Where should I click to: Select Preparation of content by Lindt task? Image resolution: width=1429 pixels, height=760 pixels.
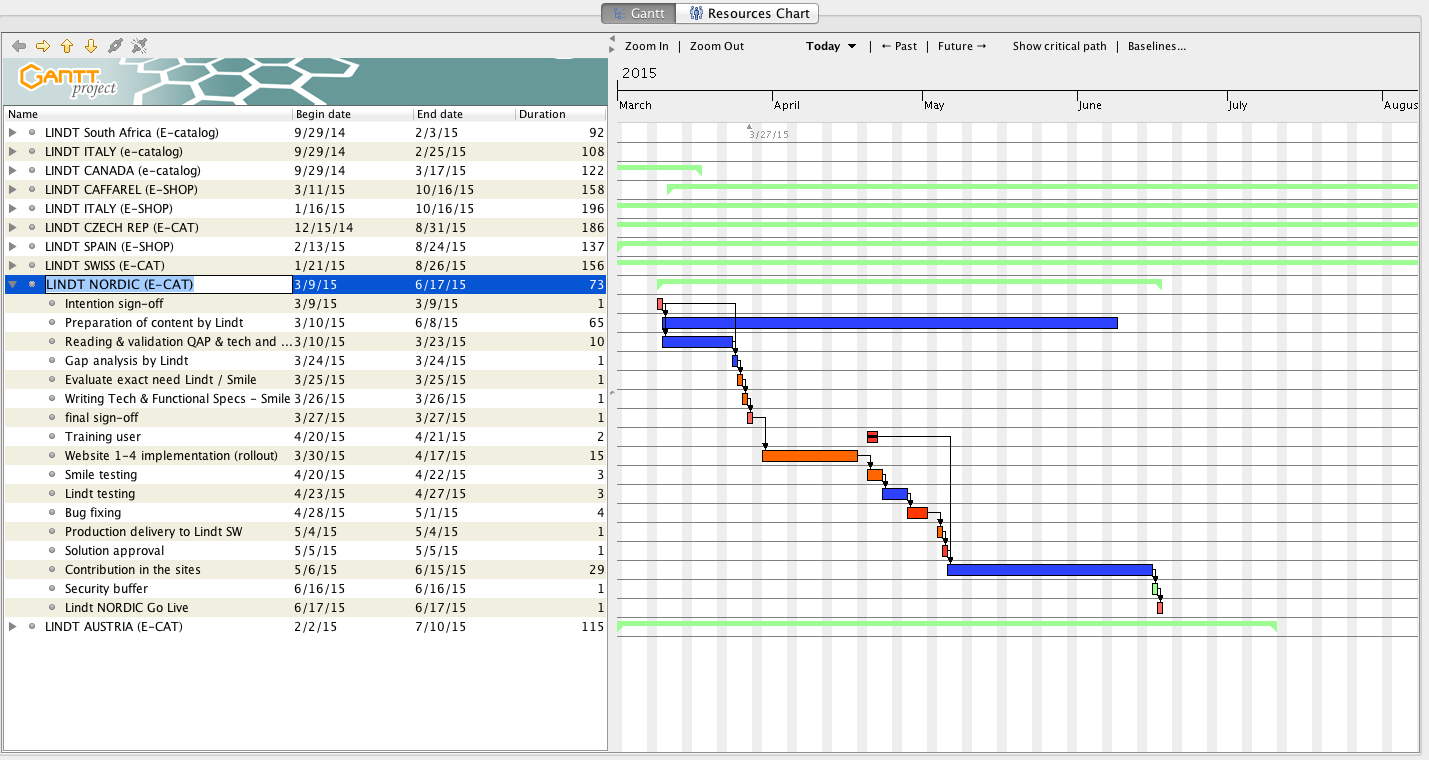305,322
